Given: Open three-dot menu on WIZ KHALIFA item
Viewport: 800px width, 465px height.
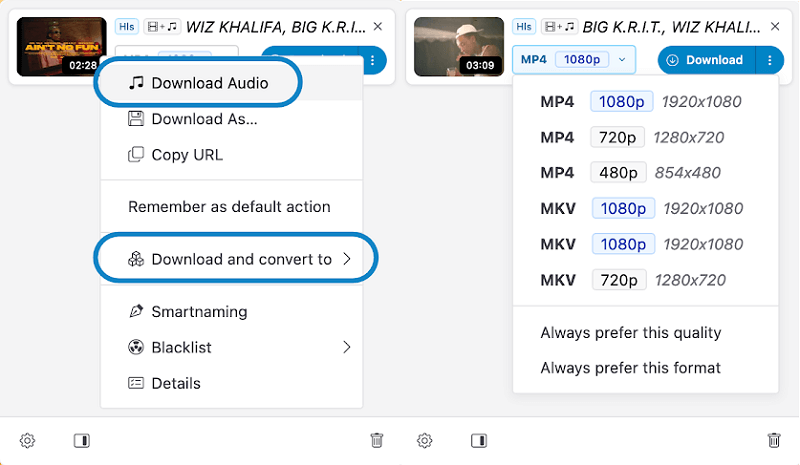Looking at the screenshot, I should point(373,60).
